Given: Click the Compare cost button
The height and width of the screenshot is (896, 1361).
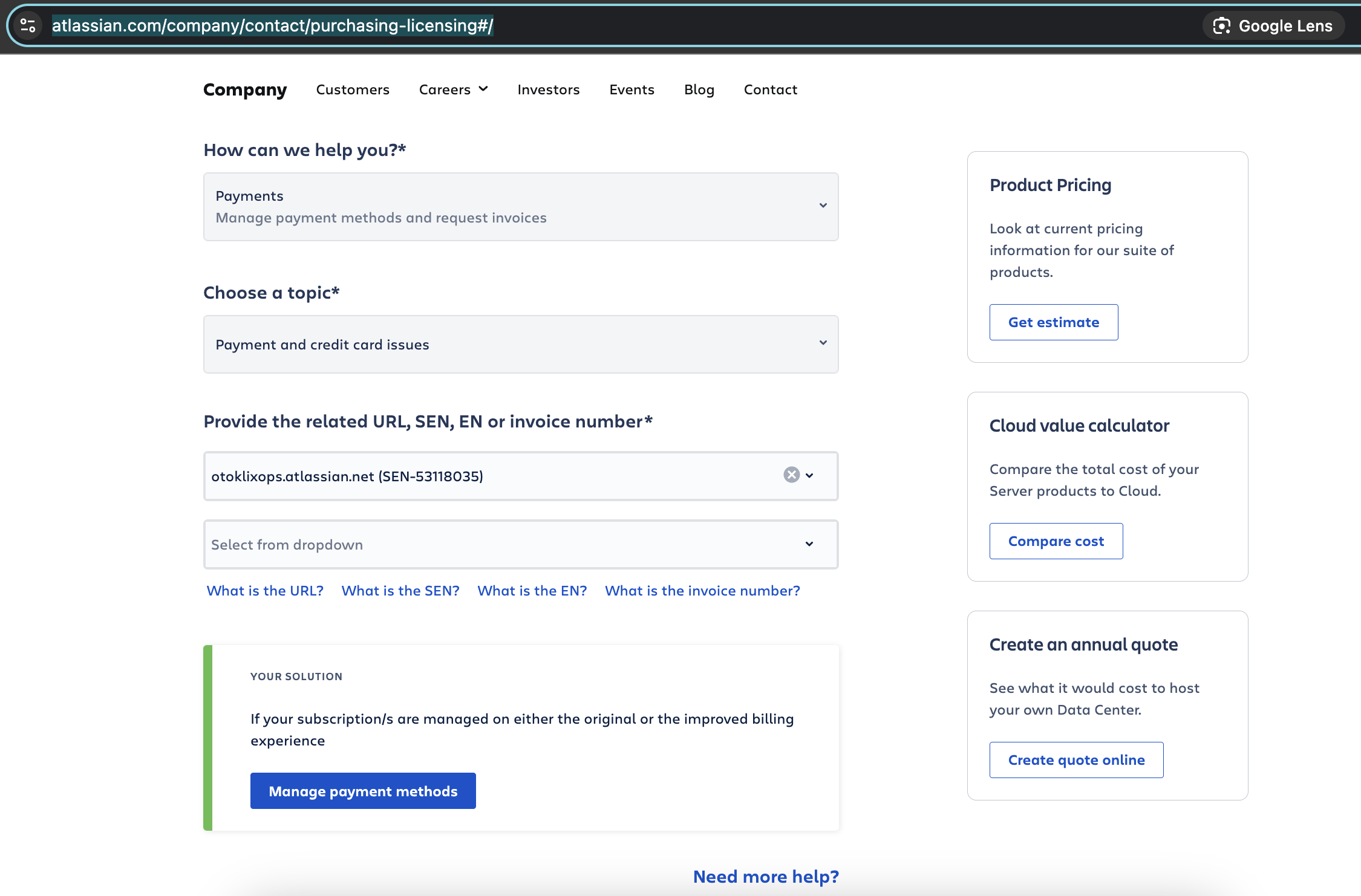Looking at the screenshot, I should click(1056, 541).
